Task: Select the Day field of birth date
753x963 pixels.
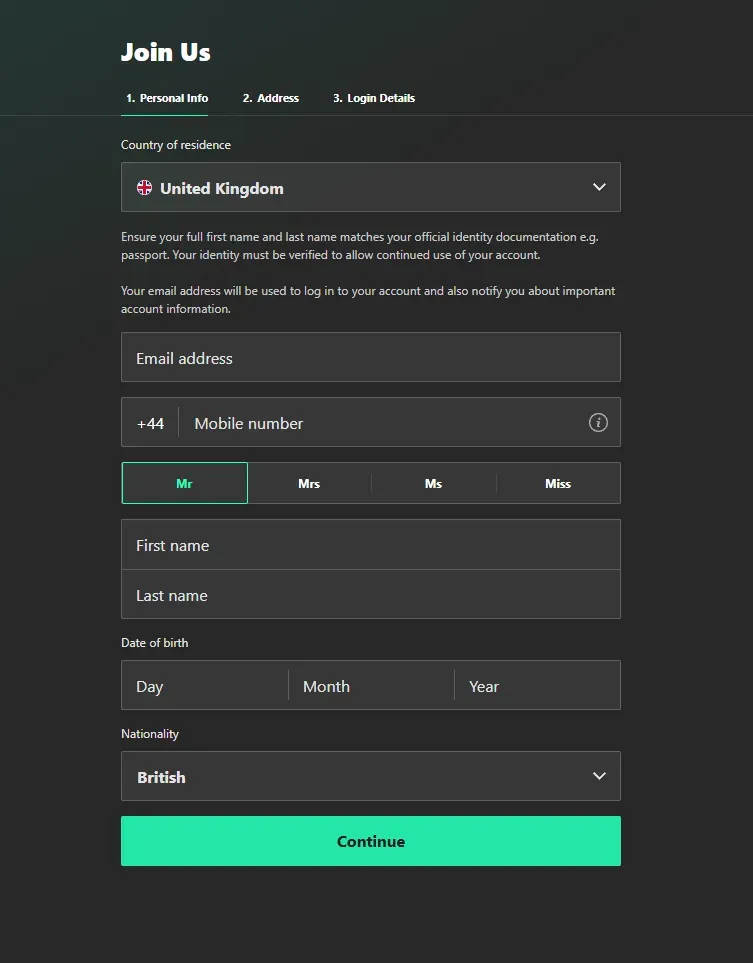Action: [205, 686]
